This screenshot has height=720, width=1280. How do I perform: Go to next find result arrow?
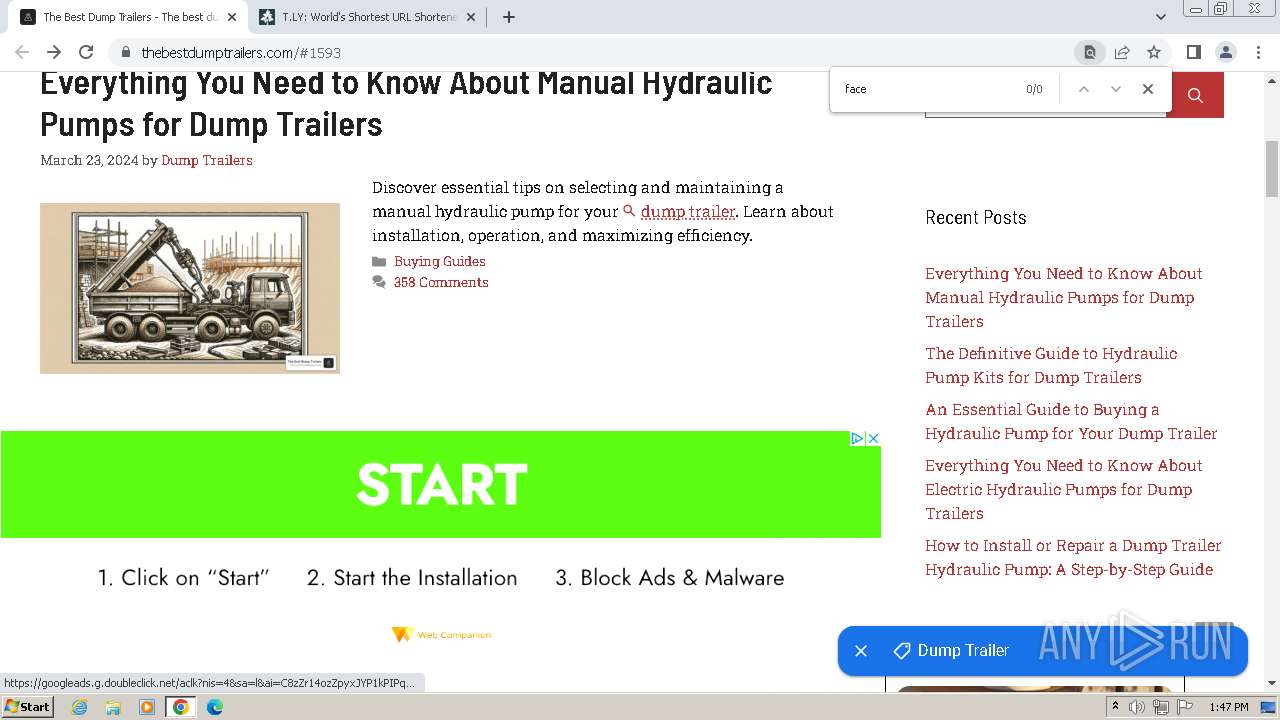[x=1116, y=89]
